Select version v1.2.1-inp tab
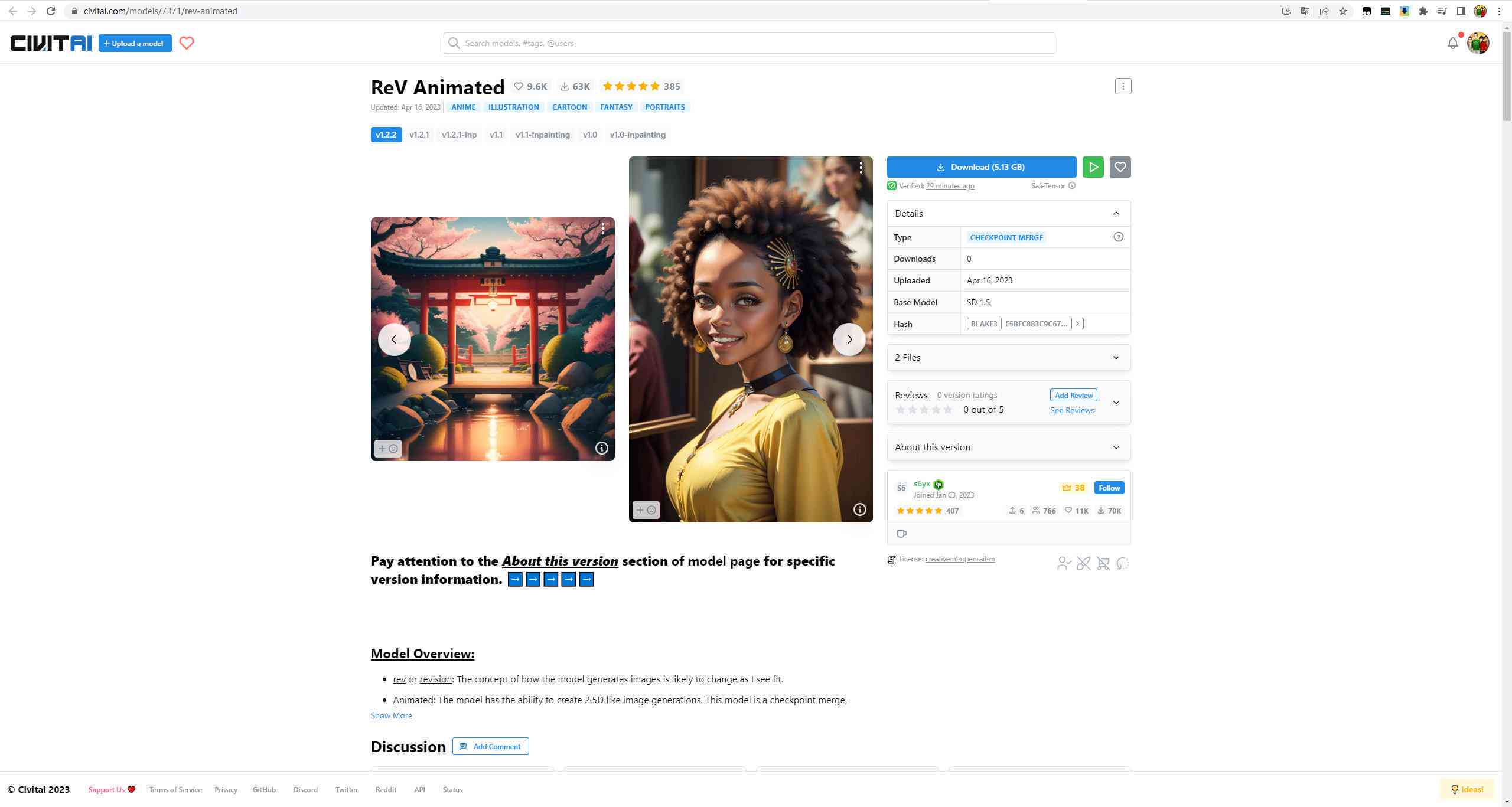1512x807 pixels. [x=459, y=135]
